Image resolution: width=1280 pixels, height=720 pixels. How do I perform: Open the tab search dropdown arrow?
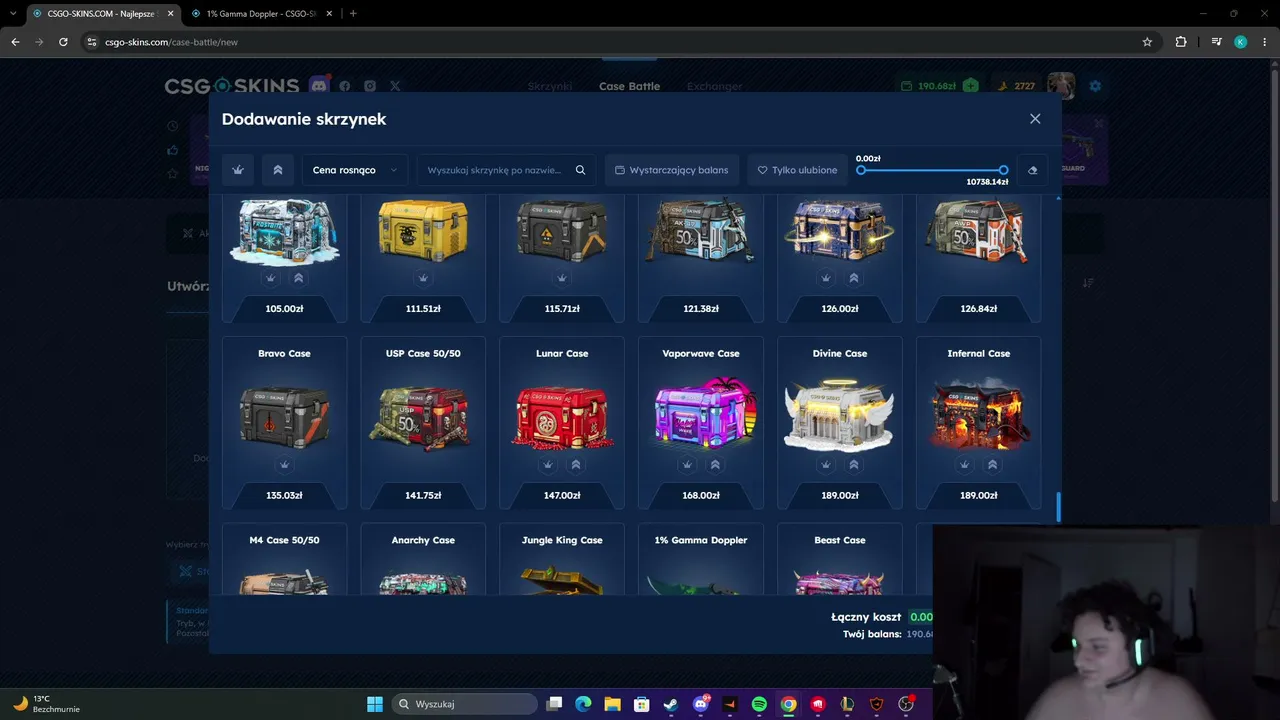point(12,13)
